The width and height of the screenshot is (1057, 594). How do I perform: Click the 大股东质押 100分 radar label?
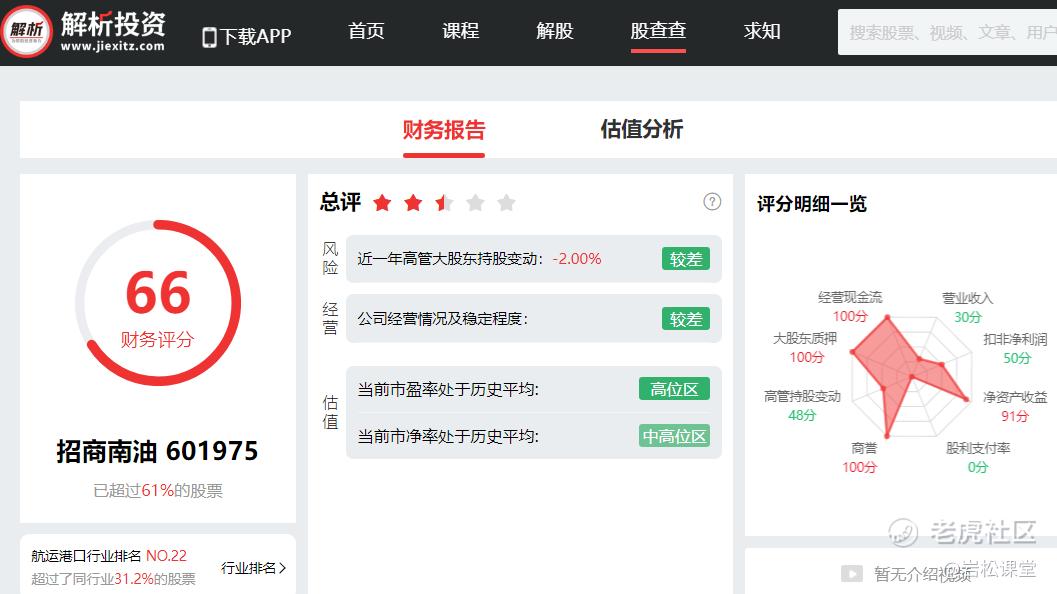pyautogui.click(x=805, y=348)
